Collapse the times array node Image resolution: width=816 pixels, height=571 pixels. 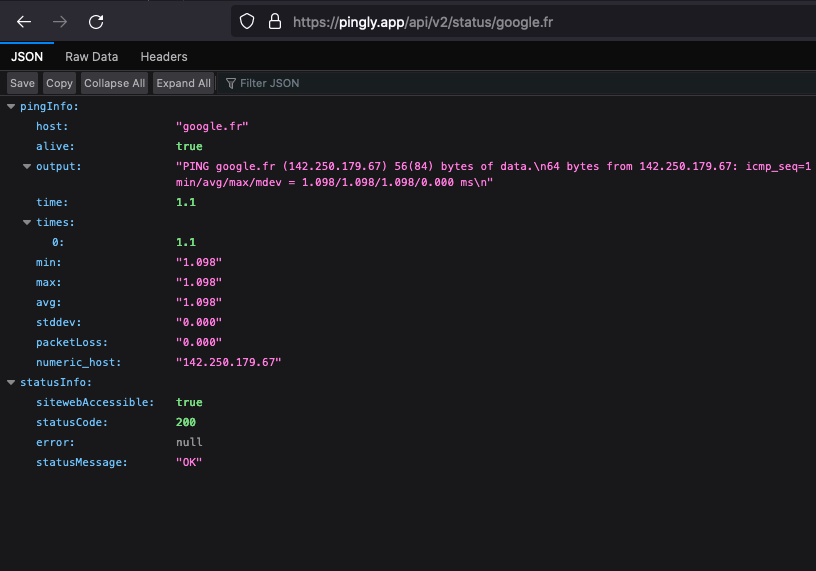(x=27, y=222)
